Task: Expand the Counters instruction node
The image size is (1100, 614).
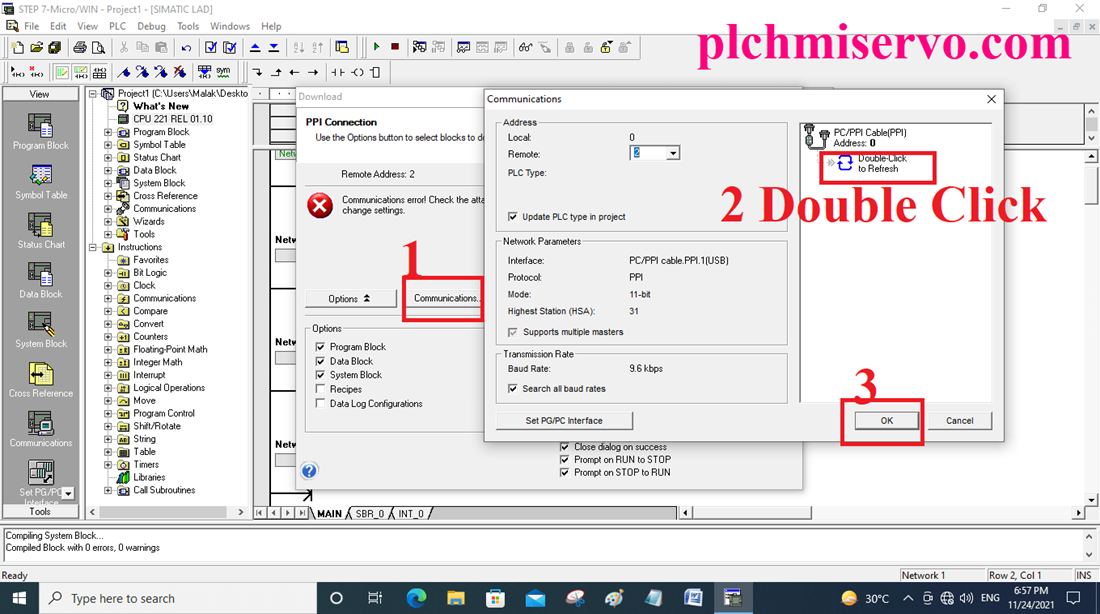Action: point(108,337)
